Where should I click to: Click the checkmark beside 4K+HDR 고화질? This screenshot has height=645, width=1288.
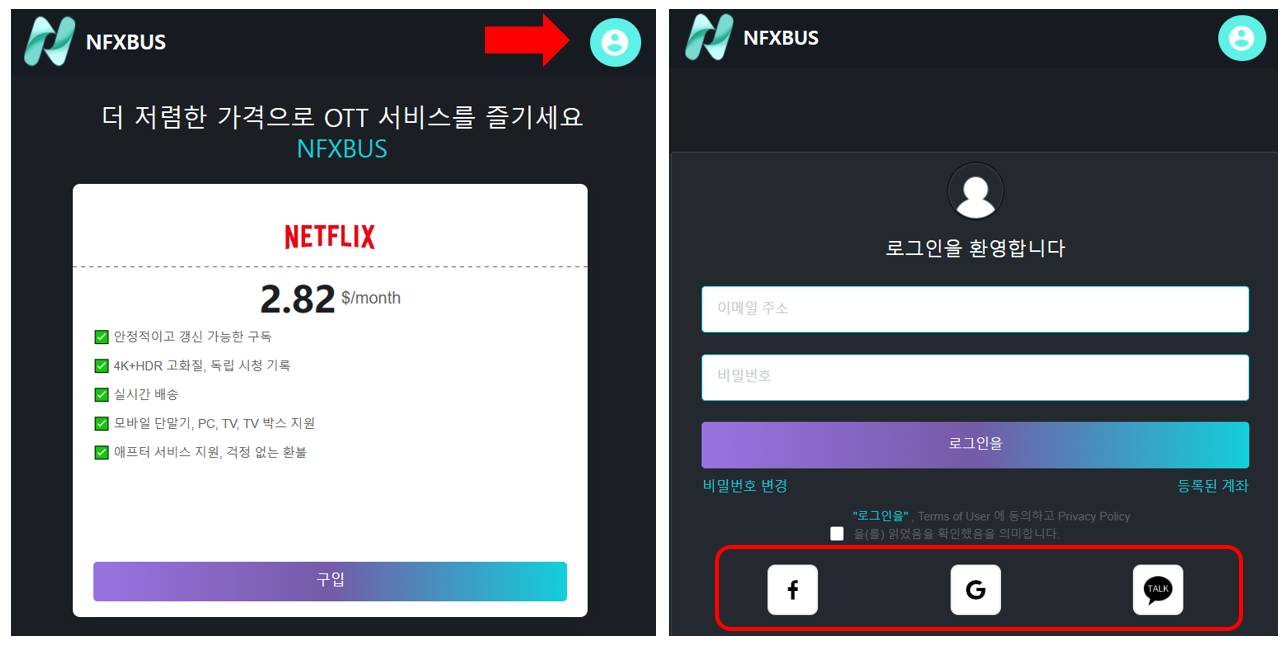tap(101, 366)
